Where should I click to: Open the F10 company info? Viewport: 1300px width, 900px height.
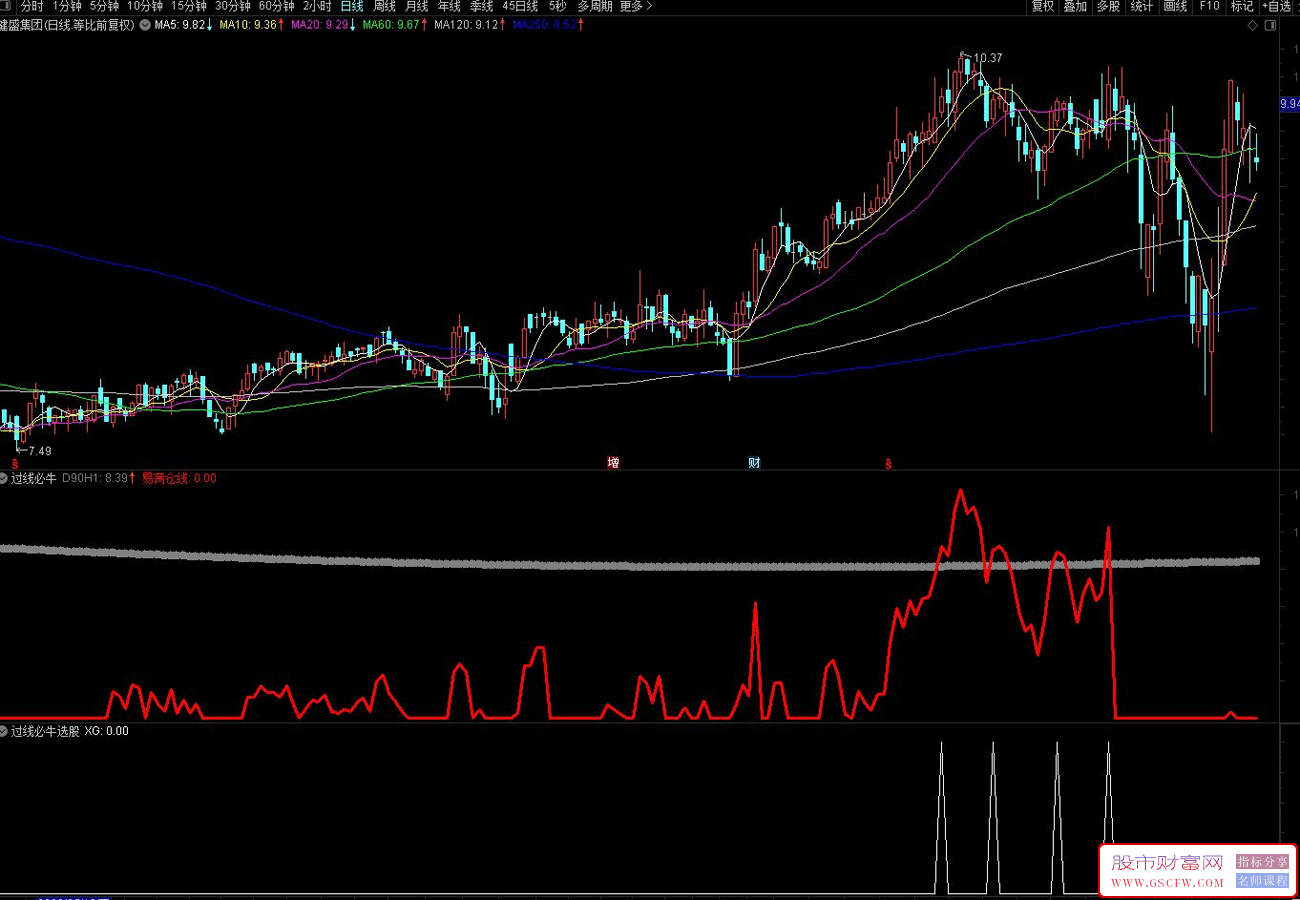click(x=1209, y=6)
